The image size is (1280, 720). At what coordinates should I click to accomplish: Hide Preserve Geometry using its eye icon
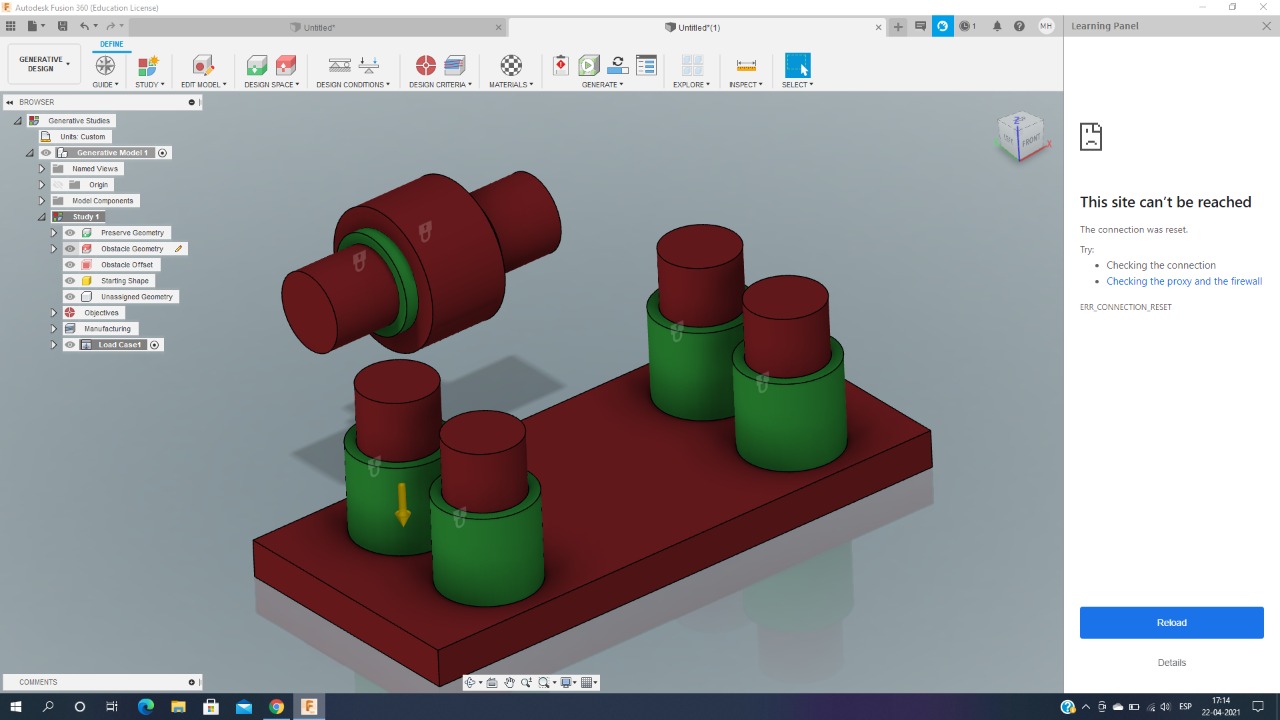[x=70, y=233]
